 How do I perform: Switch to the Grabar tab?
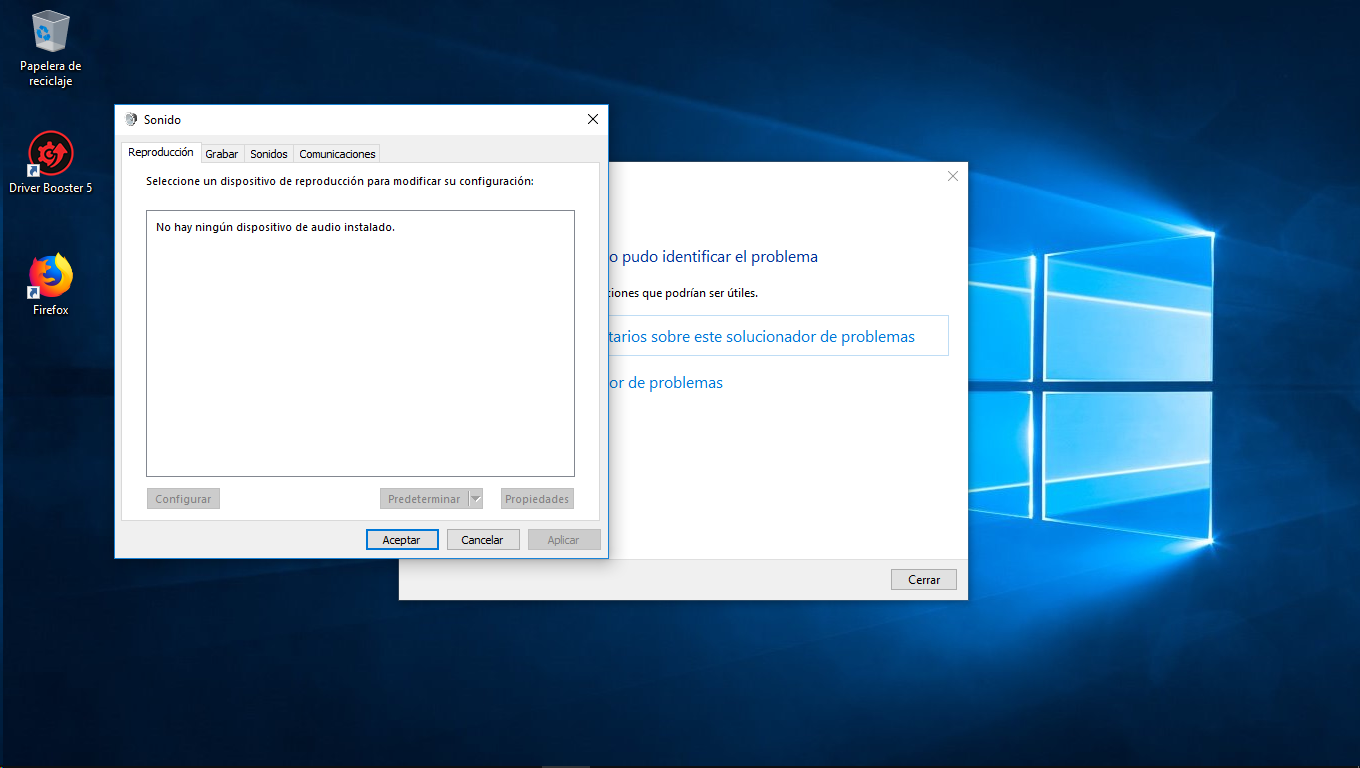222,154
